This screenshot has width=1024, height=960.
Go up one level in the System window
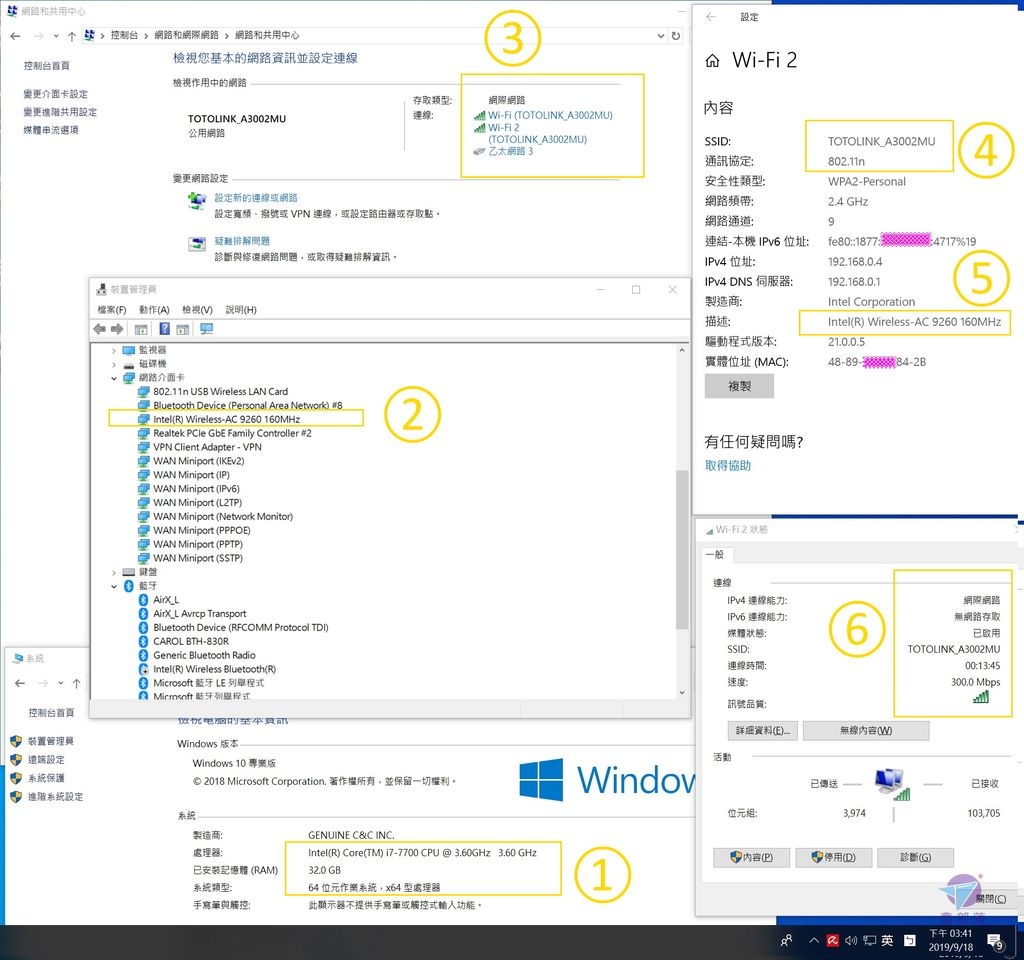(x=76, y=683)
